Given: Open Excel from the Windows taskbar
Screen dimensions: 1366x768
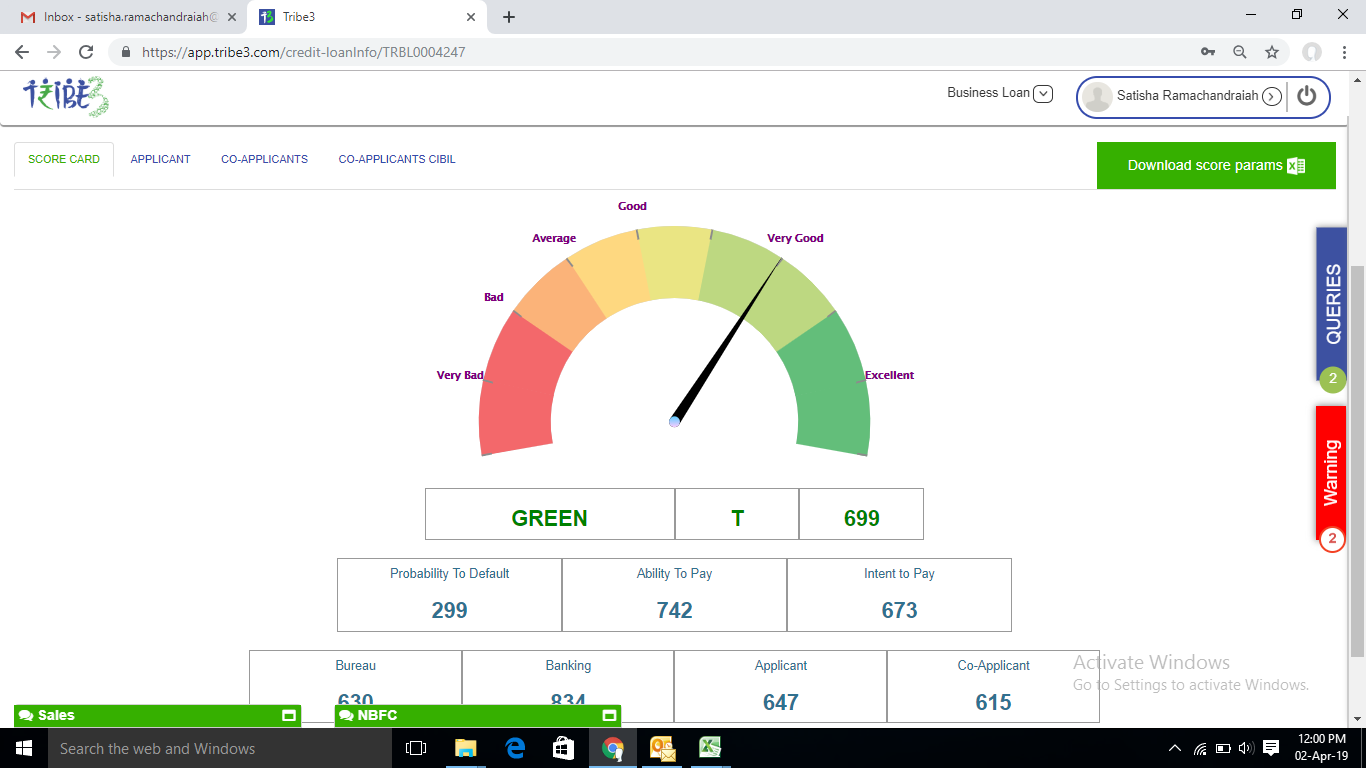Looking at the screenshot, I should [x=710, y=748].
